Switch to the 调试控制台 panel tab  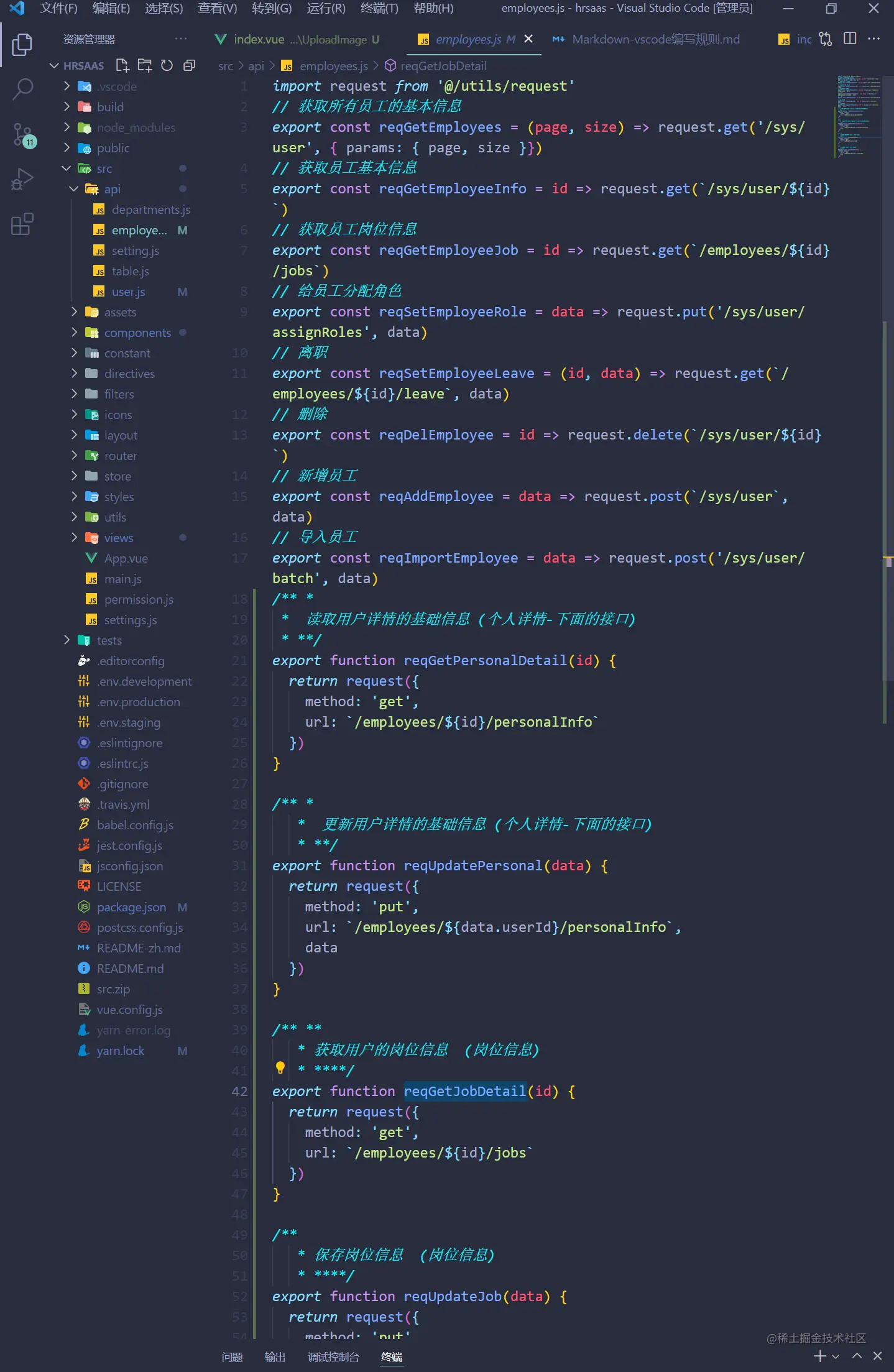tap(334, 1357)
